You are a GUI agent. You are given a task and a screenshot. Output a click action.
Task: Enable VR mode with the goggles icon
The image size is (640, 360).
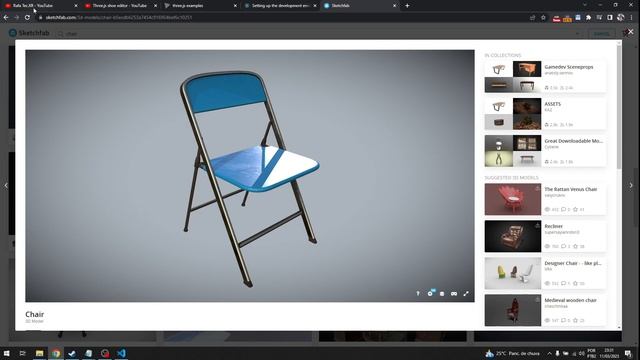[x=454, y=293]
